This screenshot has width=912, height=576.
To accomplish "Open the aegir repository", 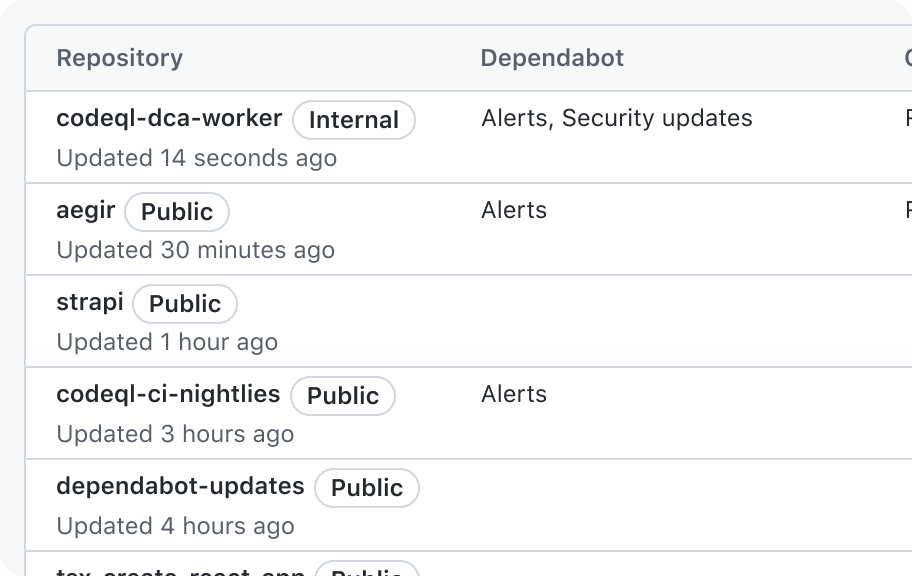I will 86,211.
